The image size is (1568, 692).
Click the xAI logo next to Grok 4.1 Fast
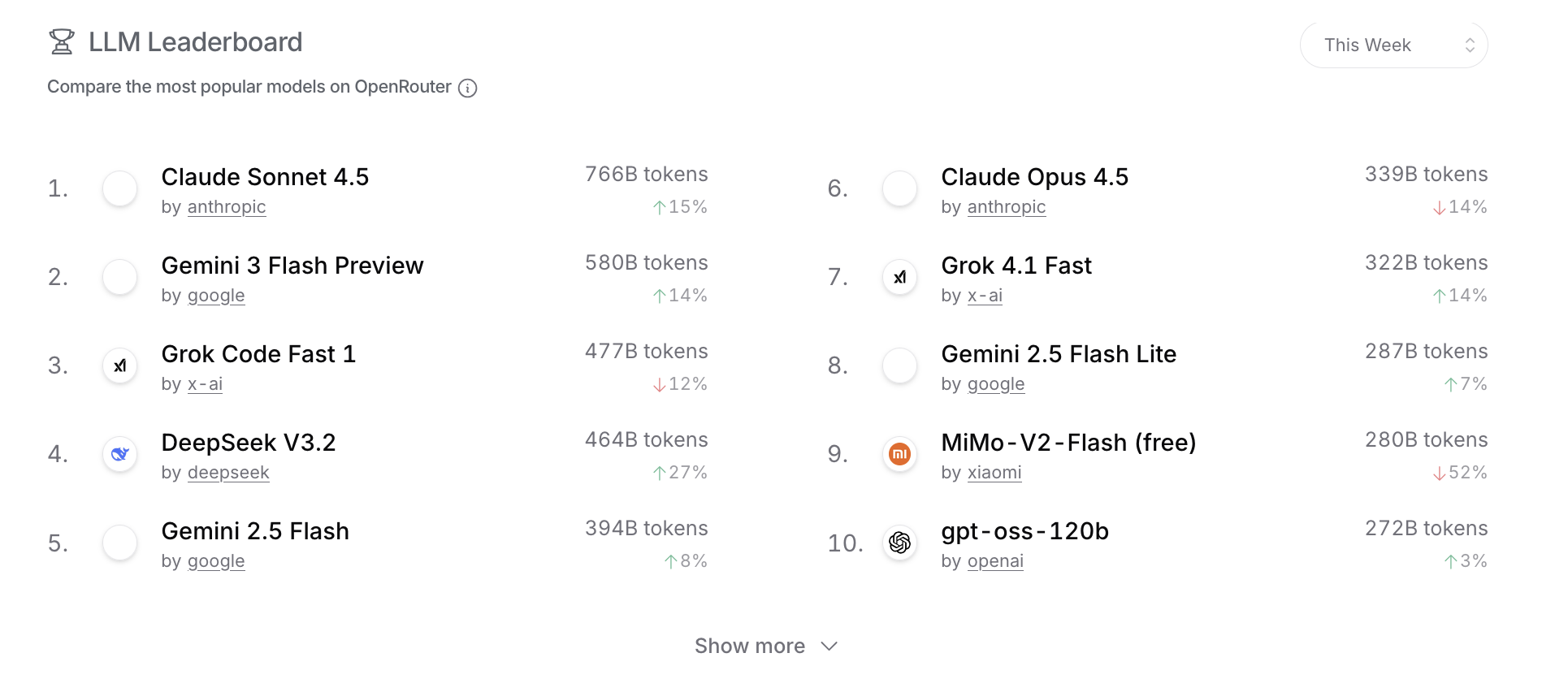[x=900, y=277]
